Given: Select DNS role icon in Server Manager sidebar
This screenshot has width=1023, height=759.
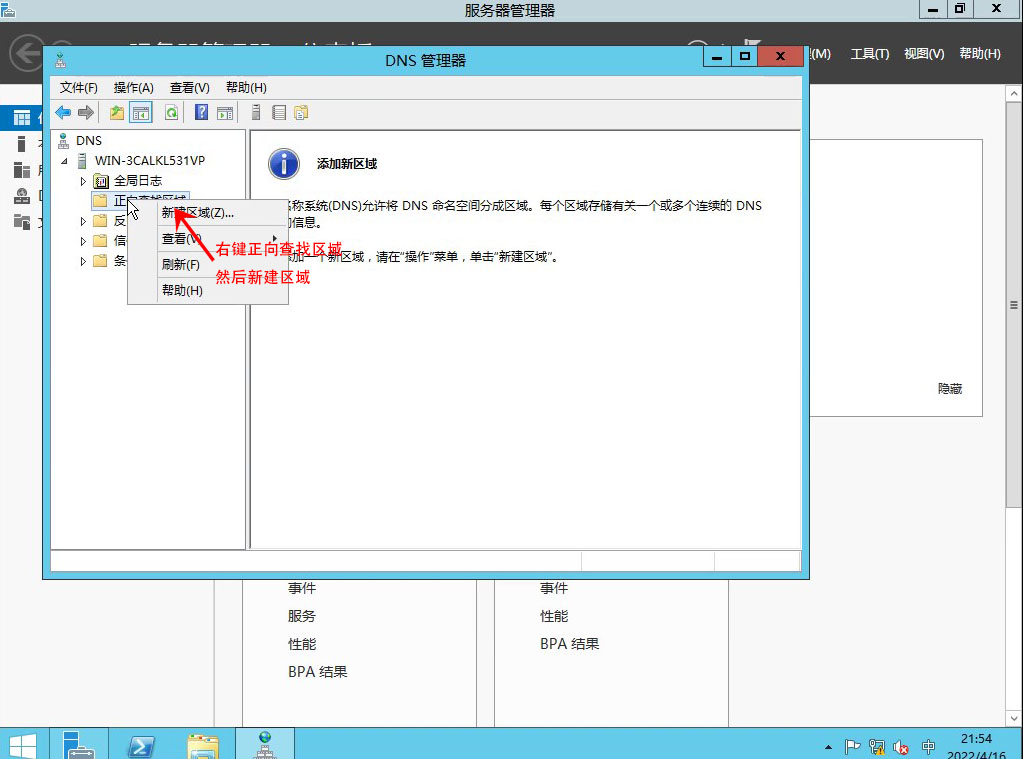Looking at the screenshot, I should pos(22,196).
